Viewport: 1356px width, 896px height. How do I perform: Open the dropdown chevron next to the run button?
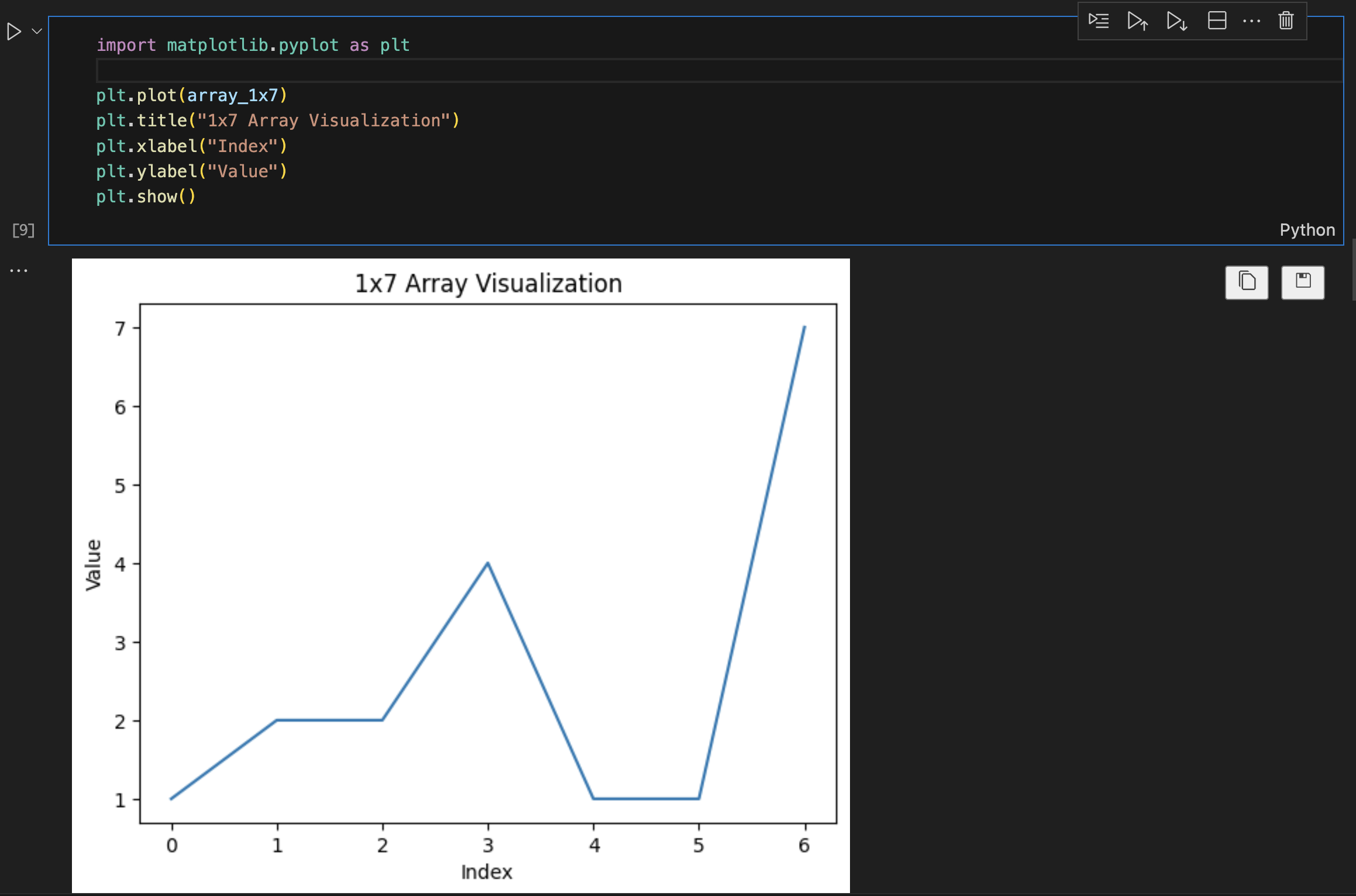tap(37, 32)
